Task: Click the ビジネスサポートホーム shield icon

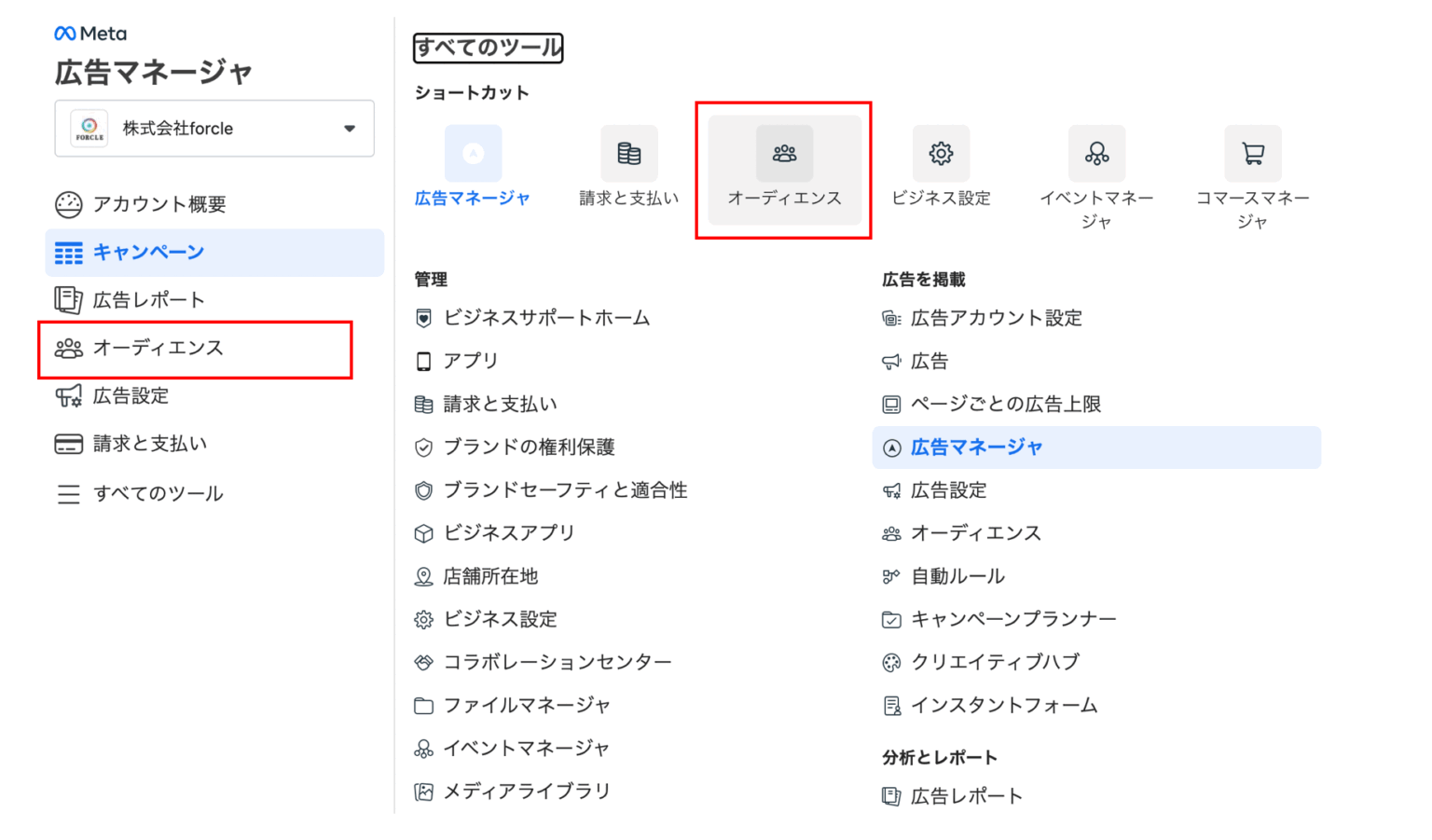Action: click(424, 319)
